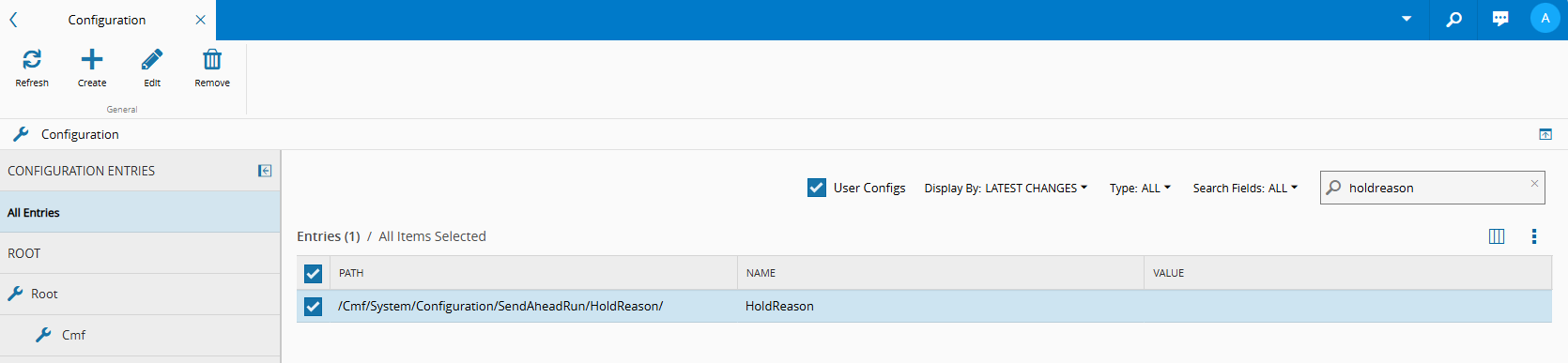Sort by the PATH column header

[x=533, y=273]
